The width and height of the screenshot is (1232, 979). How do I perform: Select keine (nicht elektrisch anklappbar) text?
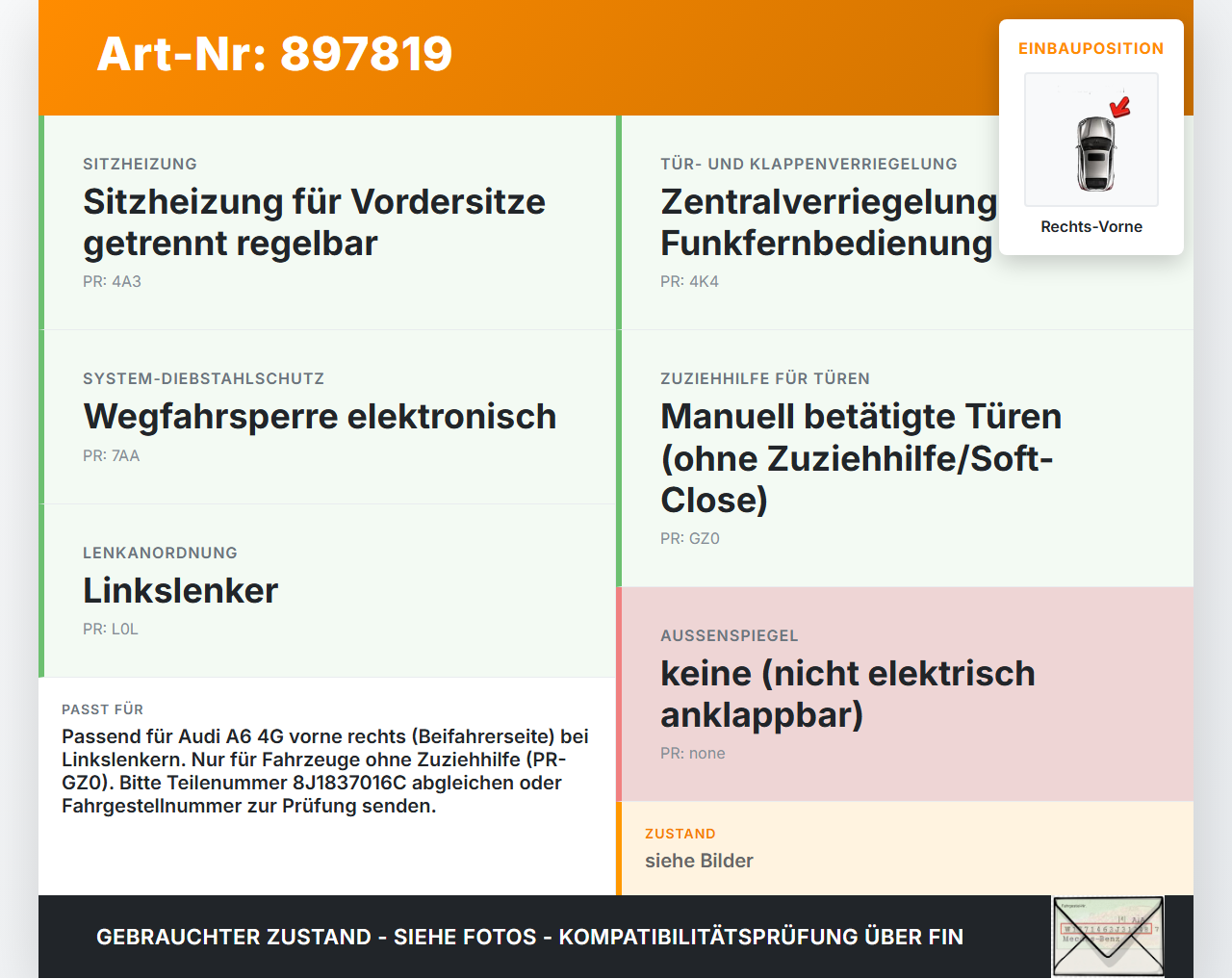point(848,694)
